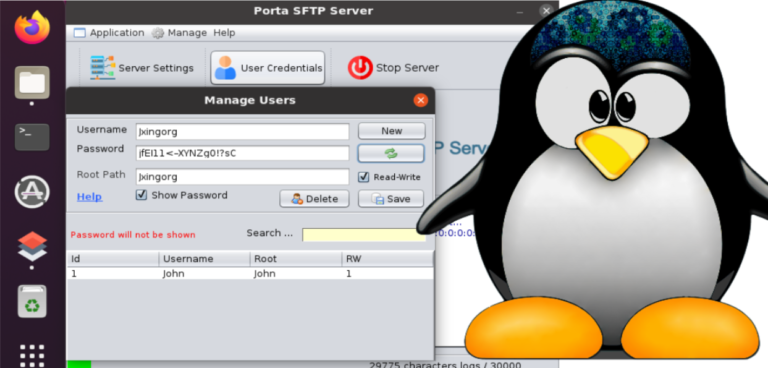768x368 pixels.
Task: Sort table by Root column header
Action: 295,259
